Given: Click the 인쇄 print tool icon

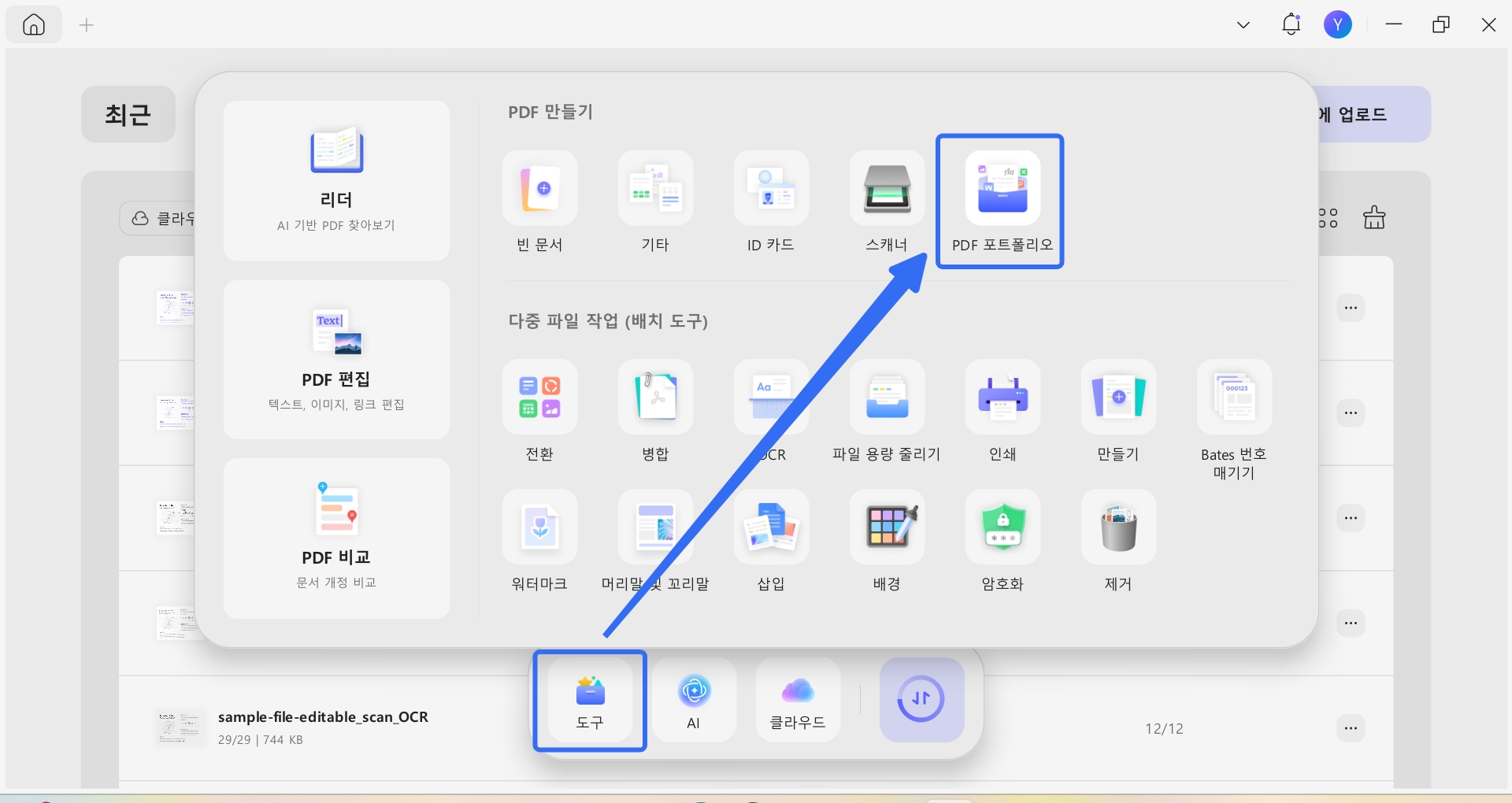Looking at the screenshot, I should pos(1001,398).
